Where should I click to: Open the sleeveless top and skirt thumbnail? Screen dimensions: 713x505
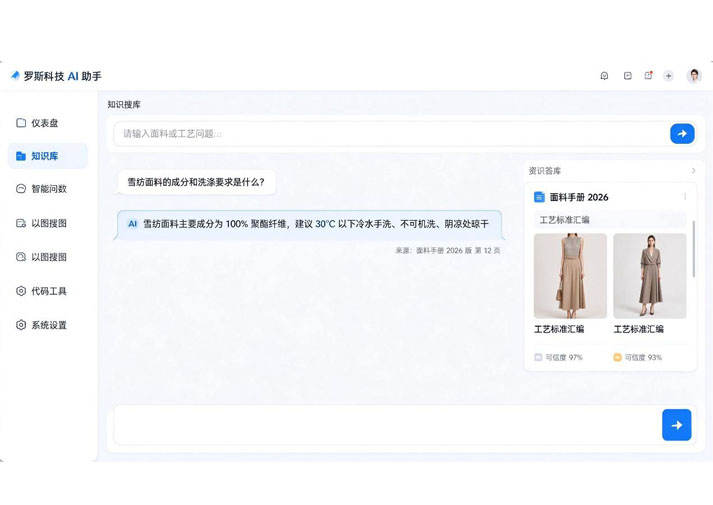point(570,276)
